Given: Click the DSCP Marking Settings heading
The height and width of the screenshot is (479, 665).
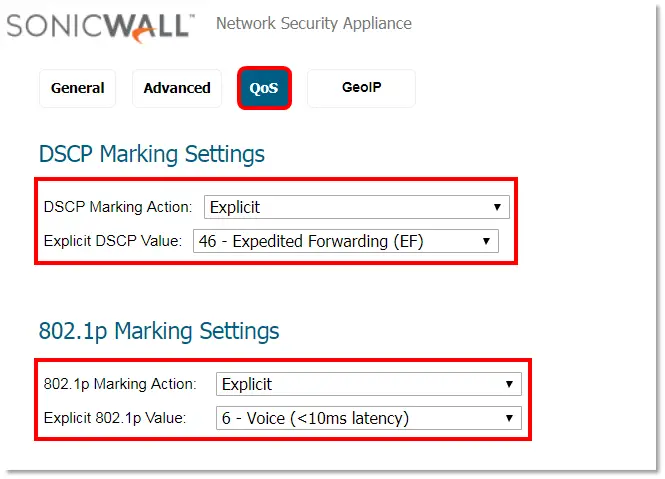Looking at the screenshot, I should 152,154.
